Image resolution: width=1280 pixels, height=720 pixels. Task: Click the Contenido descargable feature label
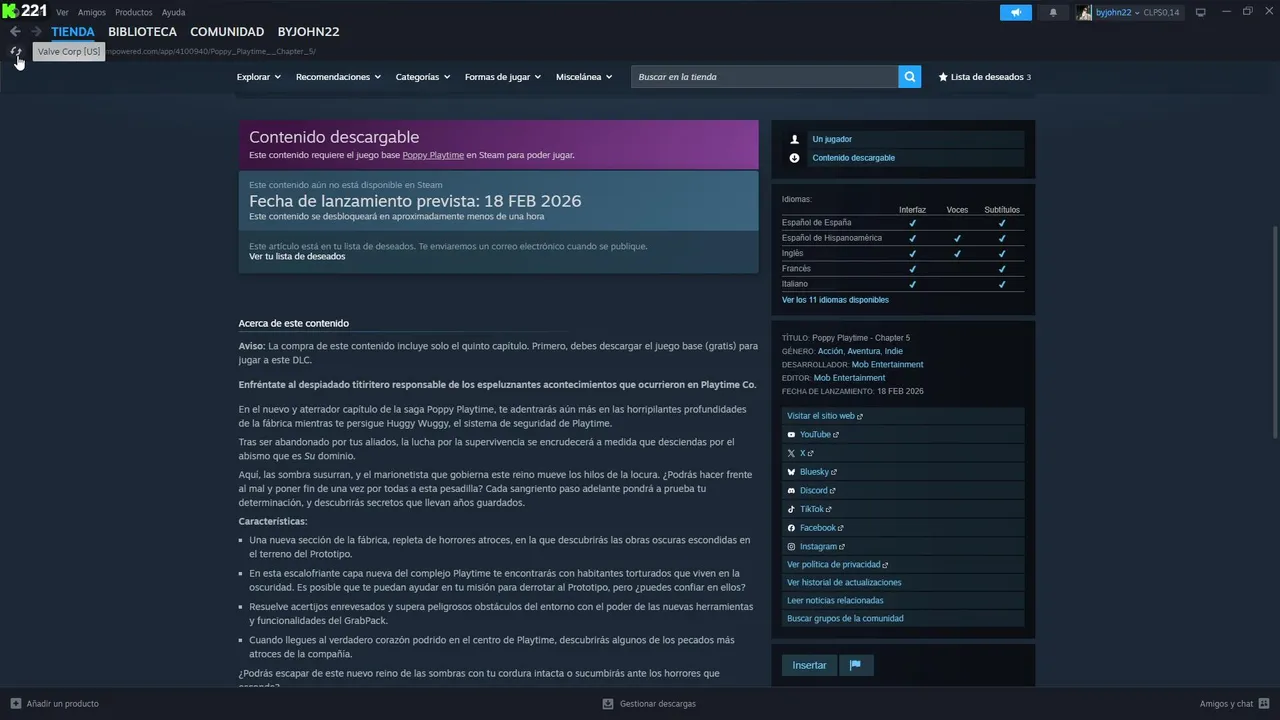pyautogui.click(x=853, y=158)
